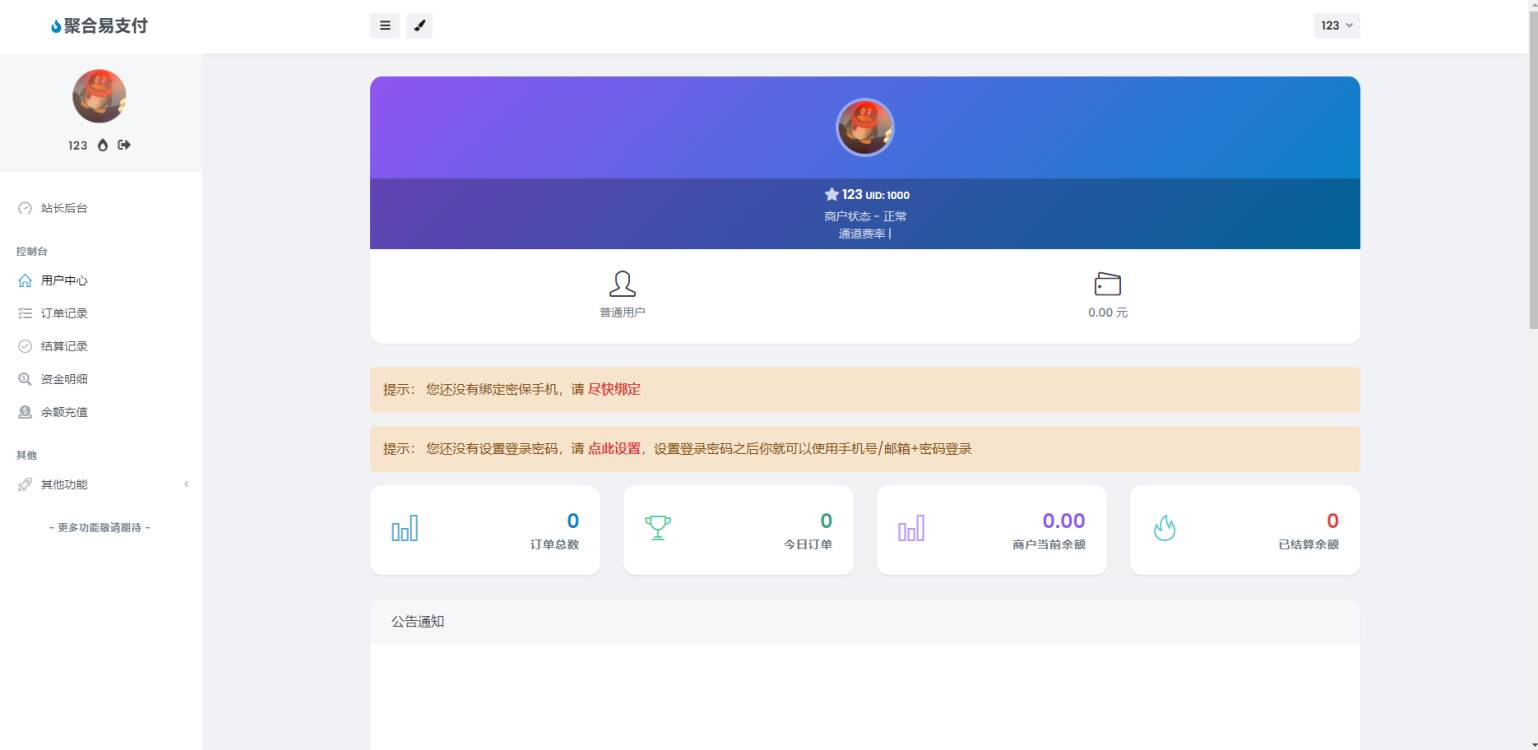Image resolution: width=1538 pixels, height=750 pixels.
Task: Click the 普通用户 person icon
Action: [x=622, y=284]
